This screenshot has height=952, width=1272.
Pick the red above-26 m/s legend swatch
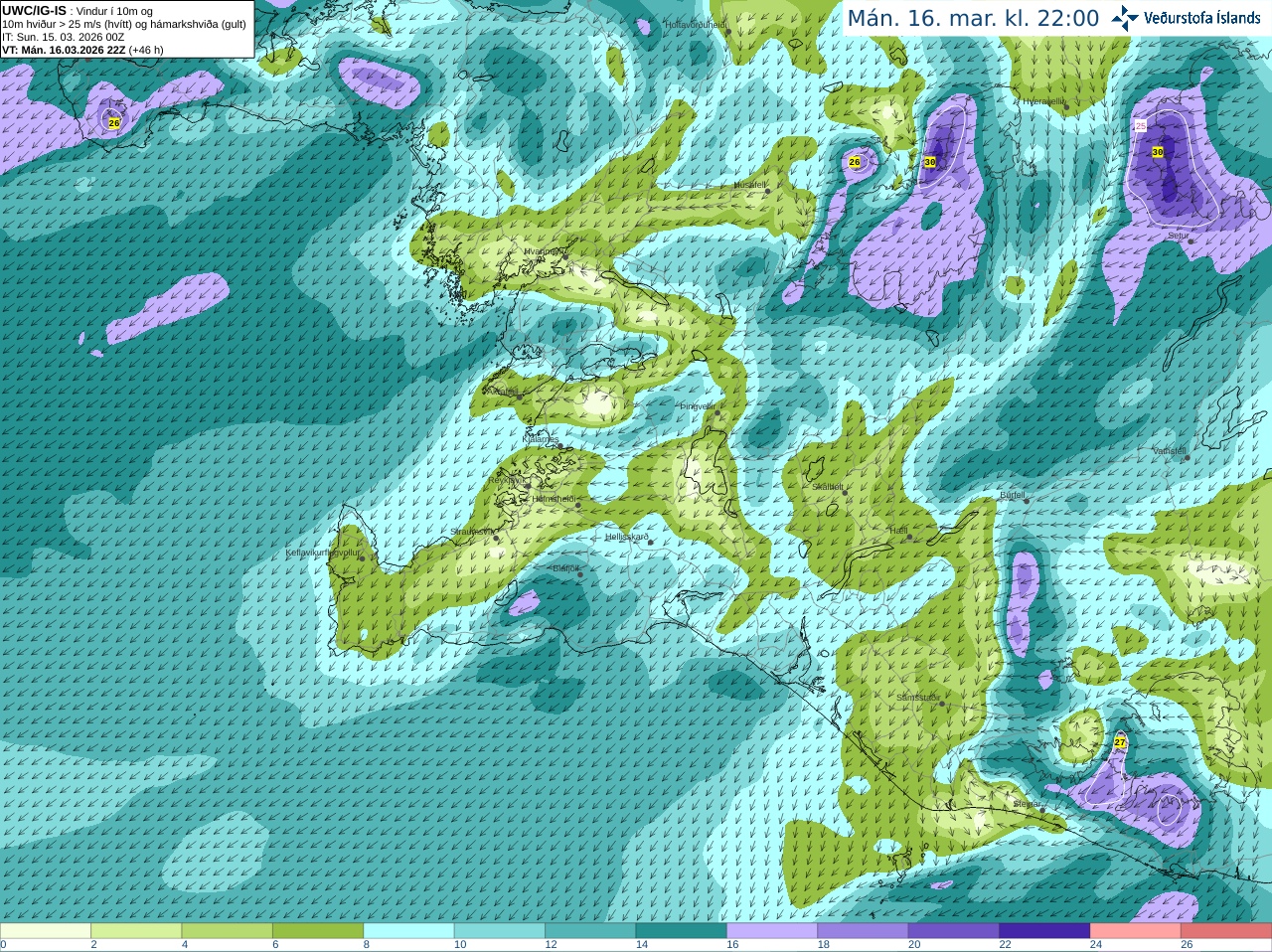[1226, 931]
